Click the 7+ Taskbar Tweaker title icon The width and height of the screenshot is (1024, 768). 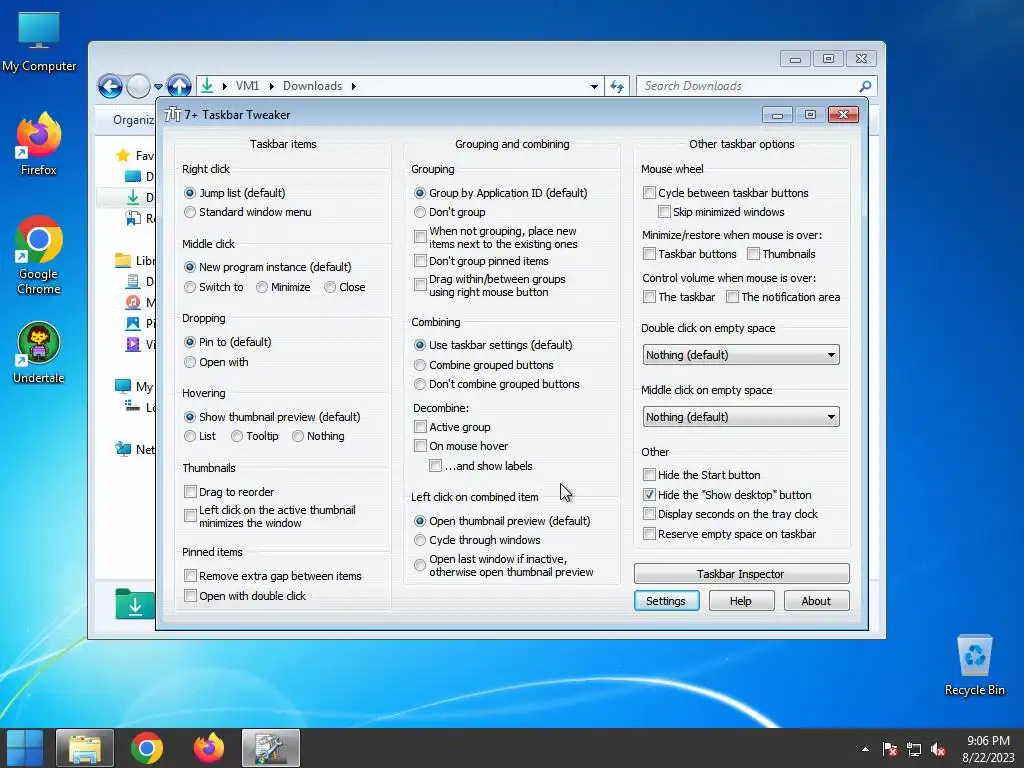click(x=172, y=114)
